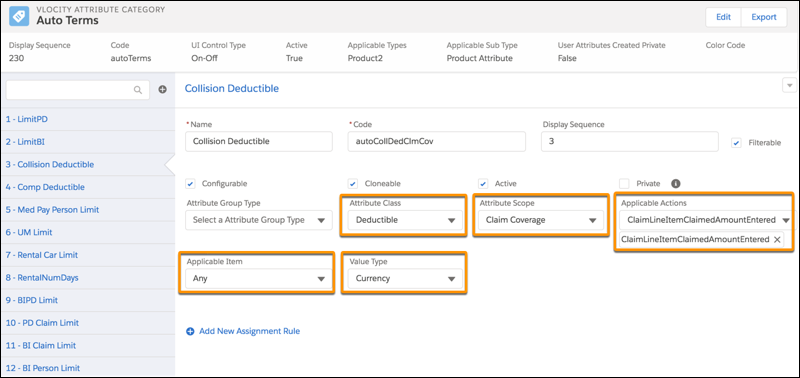Select 12 - BI Person Limit item
This screenshot has height=378, width=800.
click(87, 367)
